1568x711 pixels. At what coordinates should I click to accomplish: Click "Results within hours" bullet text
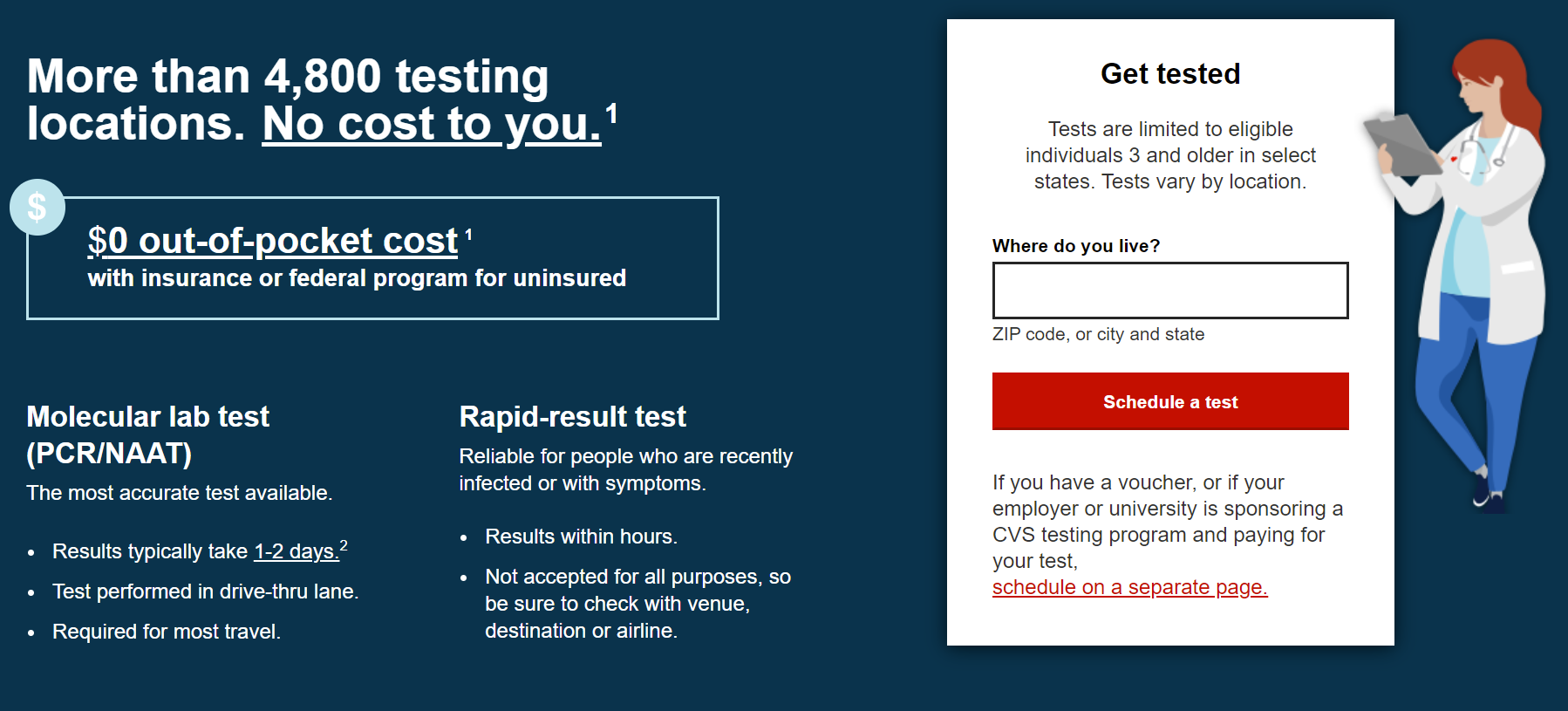click(x=581, y=537)
